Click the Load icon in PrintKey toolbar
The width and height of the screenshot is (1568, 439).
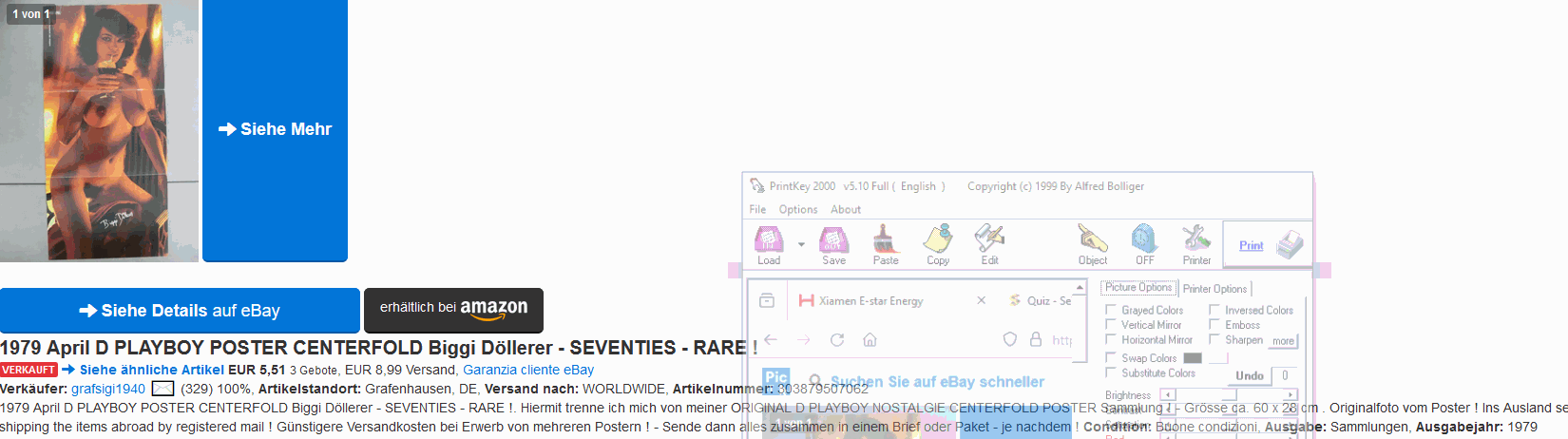click(769, 239)
